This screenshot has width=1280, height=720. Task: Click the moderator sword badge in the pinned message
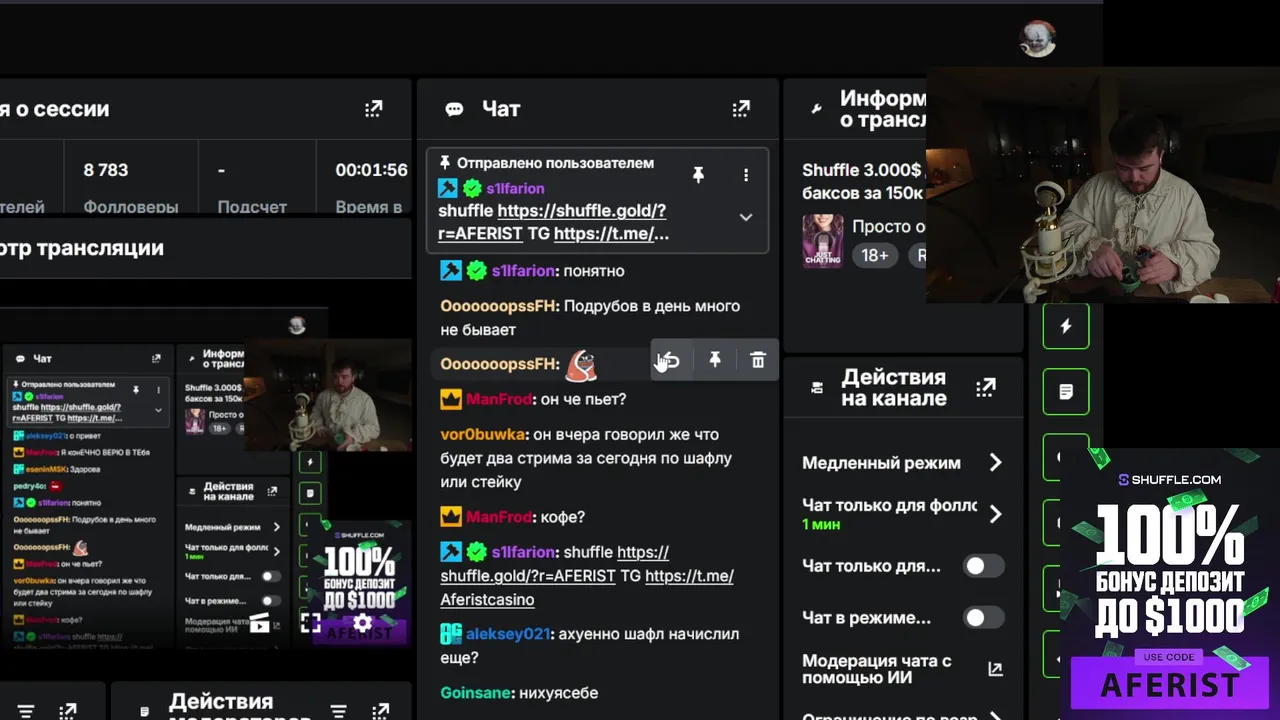point(447,188)
